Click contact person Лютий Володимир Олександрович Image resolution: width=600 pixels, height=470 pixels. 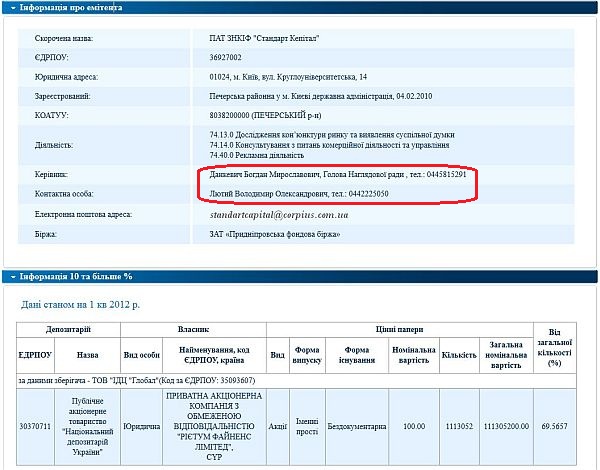(268, 194)
